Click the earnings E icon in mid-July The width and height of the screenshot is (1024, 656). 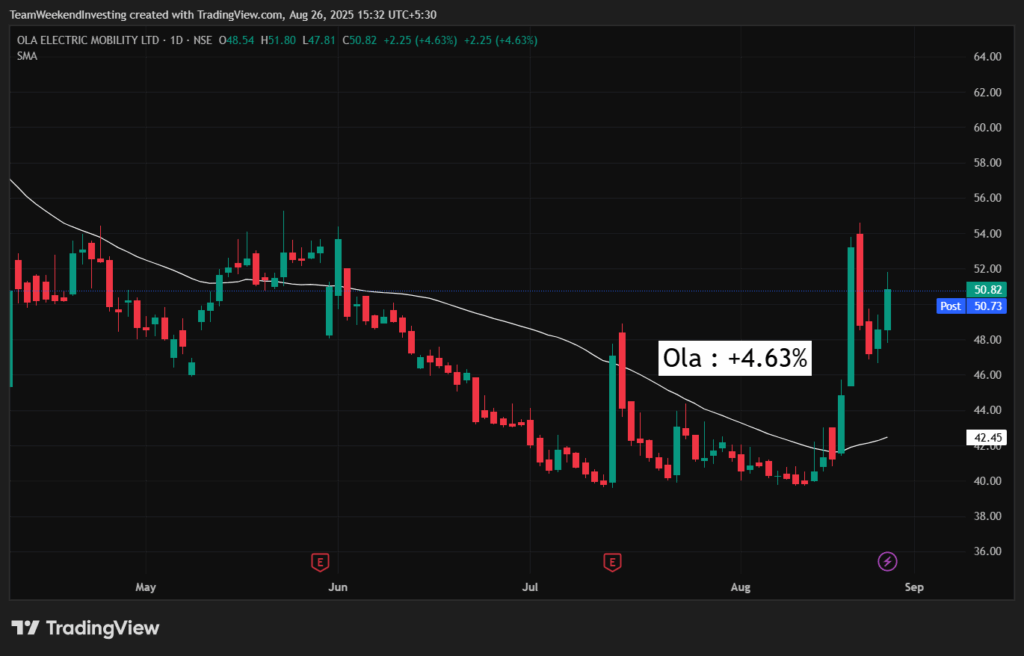[612, 562]
